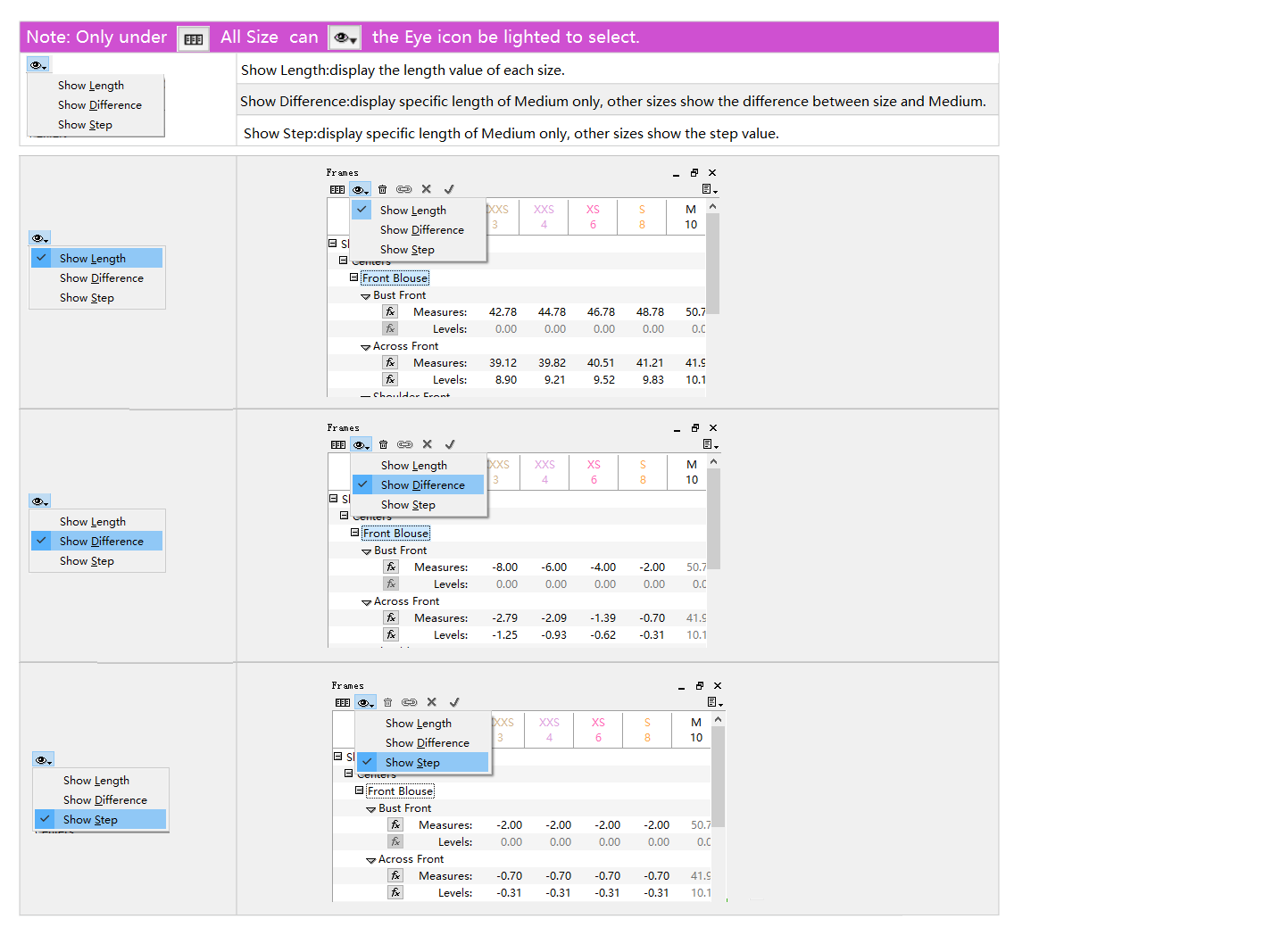1280x952 pixels.
Task: Click the All Size grid icon in purple note bar
Action: pyautogui.click(x=193, y=38)
